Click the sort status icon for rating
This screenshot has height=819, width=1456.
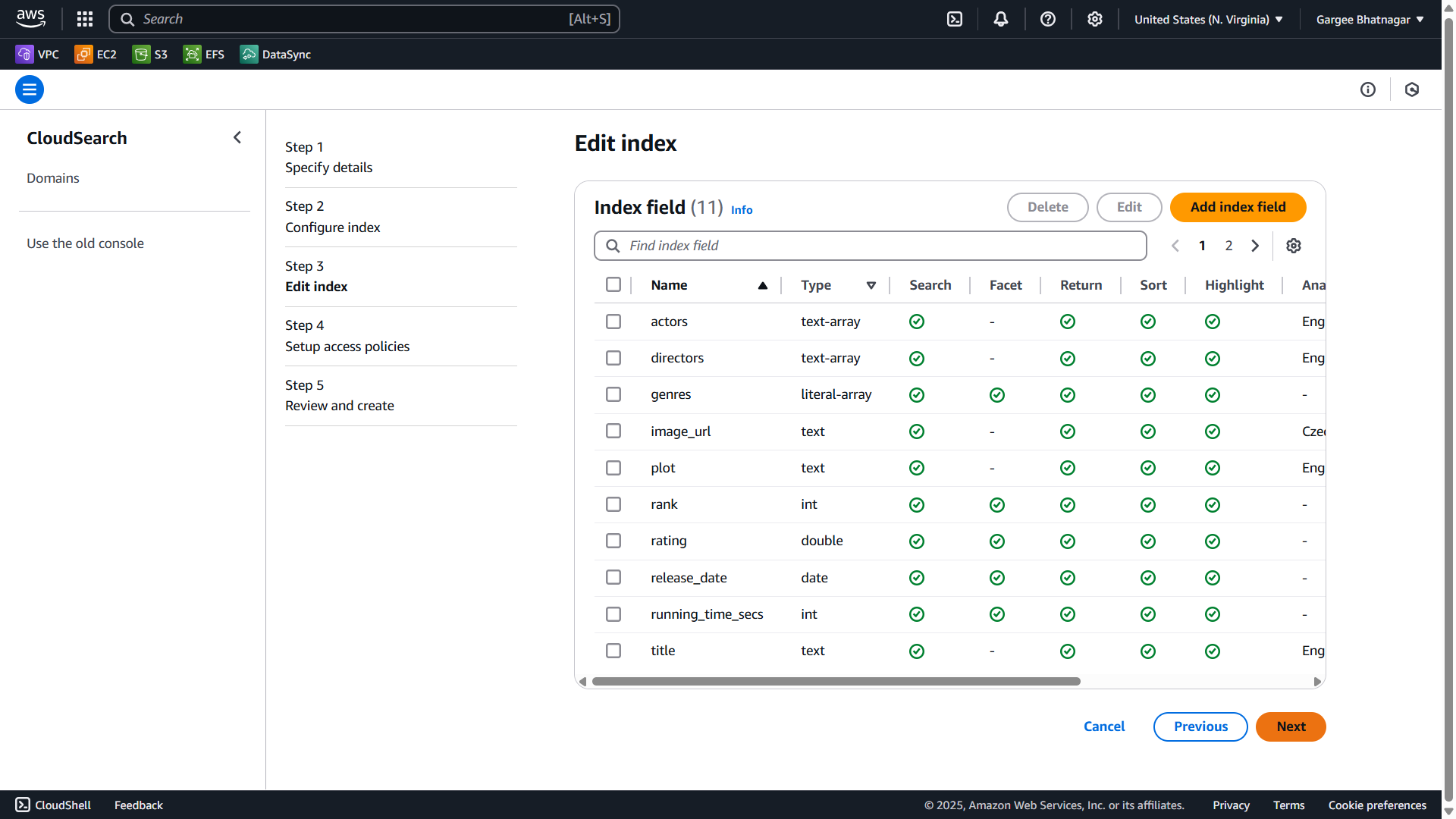pos(1148,541)
